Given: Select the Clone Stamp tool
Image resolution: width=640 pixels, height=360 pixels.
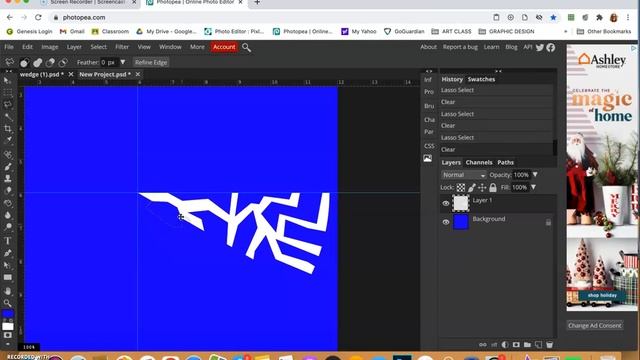Looking at the screenshot, I should 7,179.
